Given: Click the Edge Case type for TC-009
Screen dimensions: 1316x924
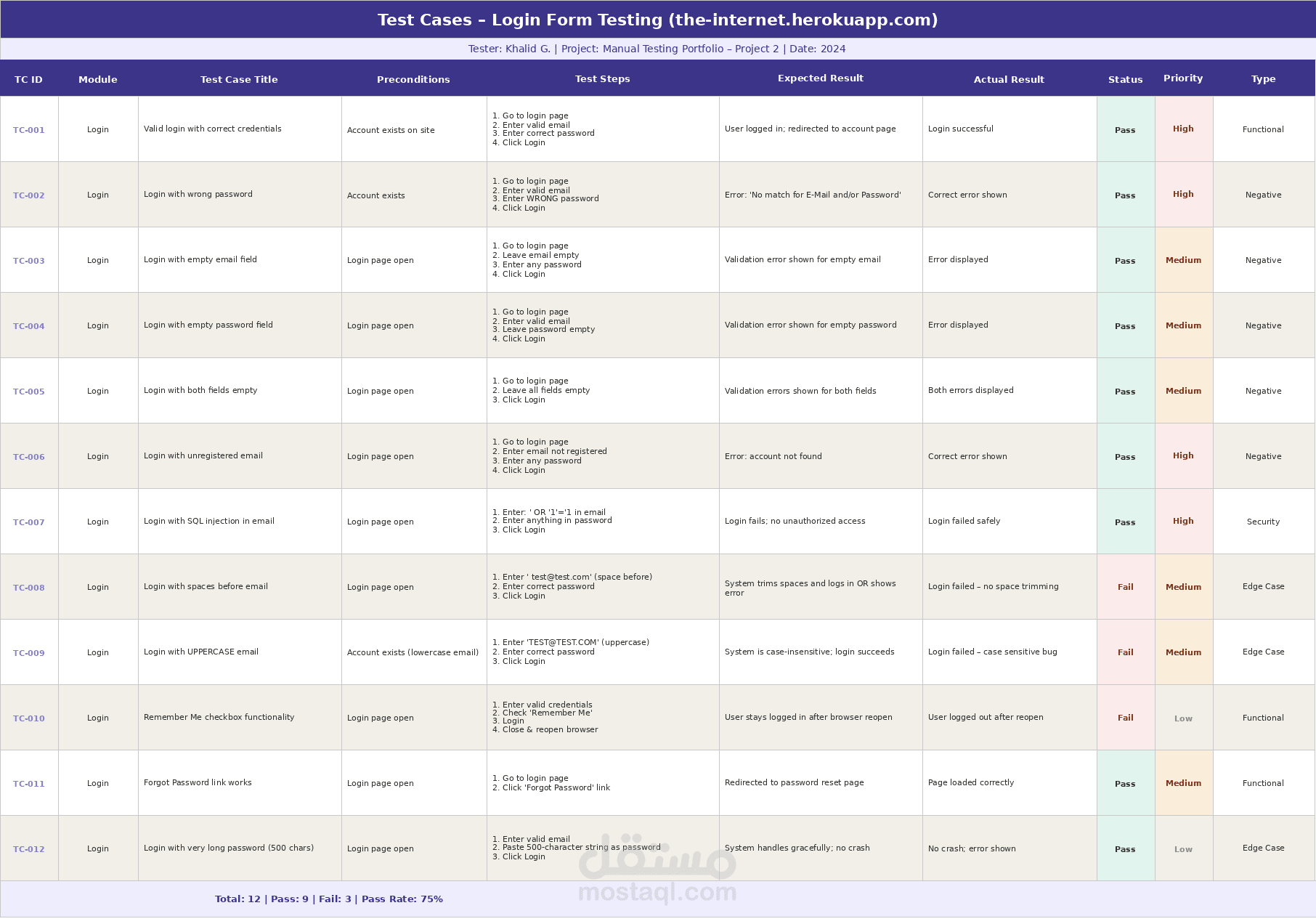Looking at the screenshot, I should (1264, 652).
